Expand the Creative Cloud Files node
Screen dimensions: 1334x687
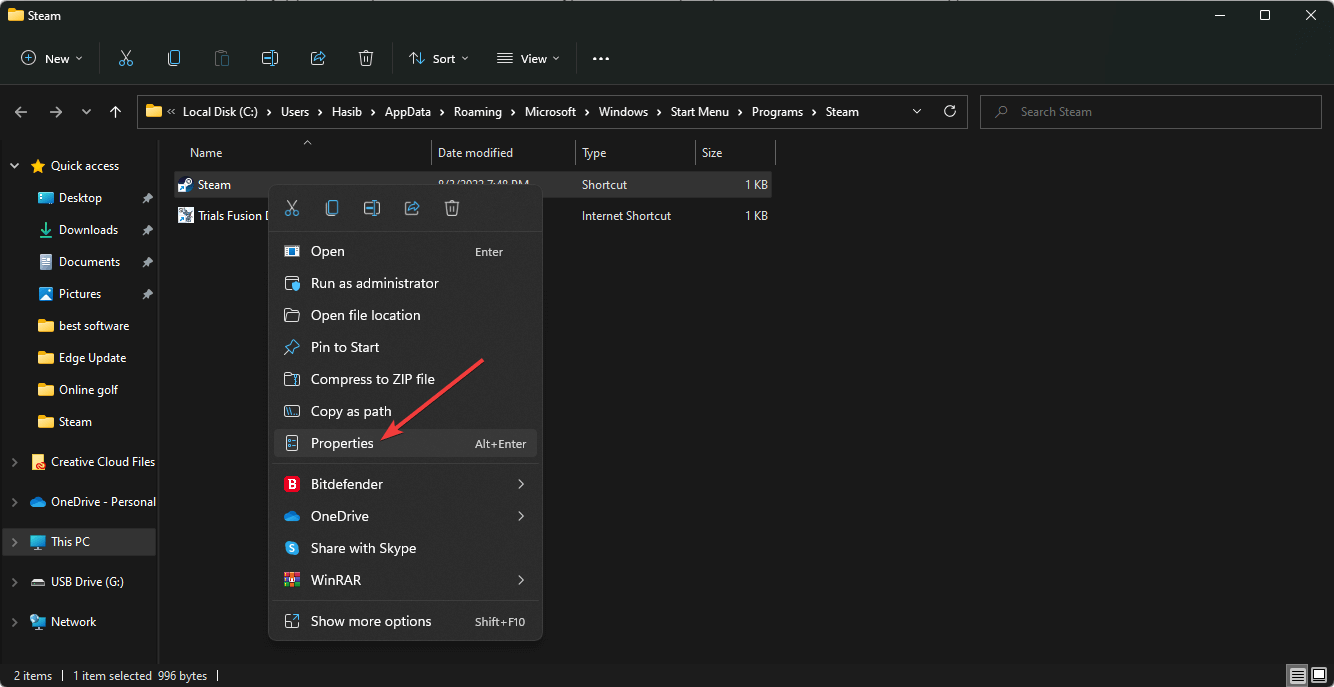click(15, 462)
